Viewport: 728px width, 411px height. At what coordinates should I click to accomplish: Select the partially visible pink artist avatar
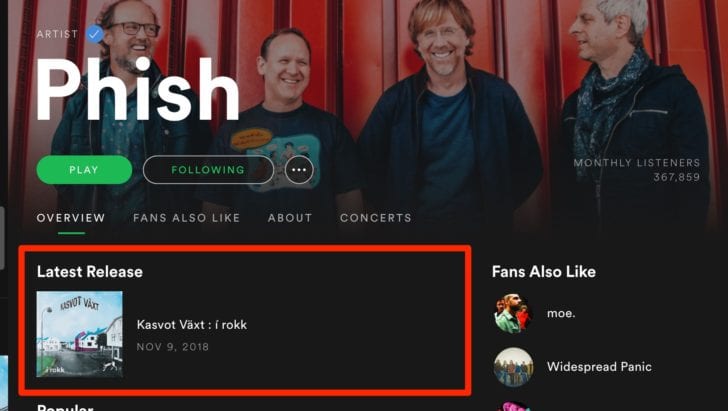tap(513, 406)
